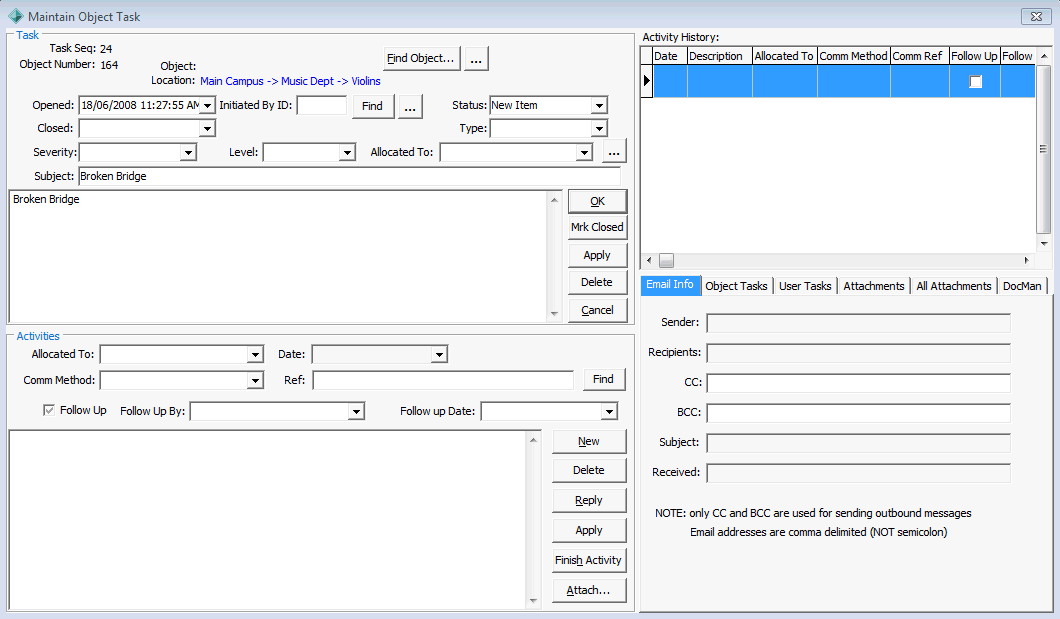
Task: Click Delete in the Task section
Action: (598, 282)
